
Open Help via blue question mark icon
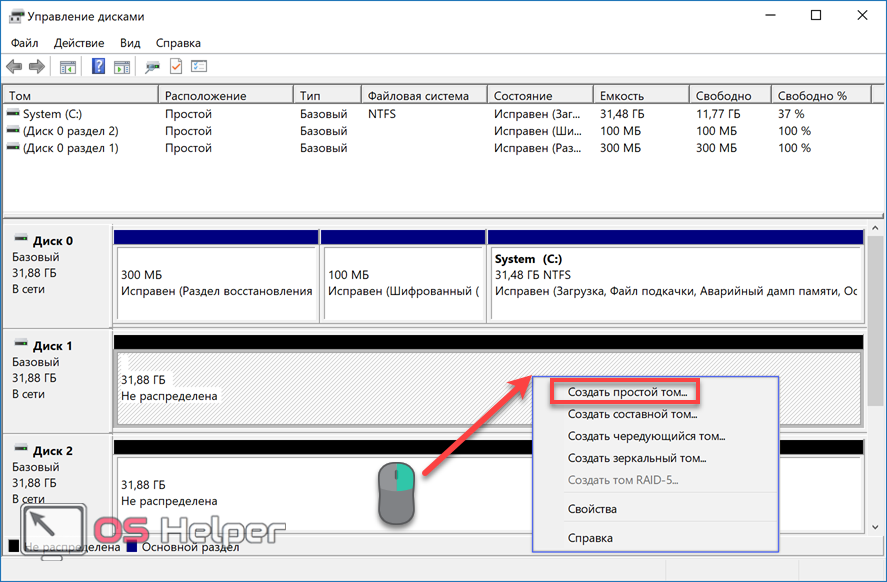coord(98,67)
